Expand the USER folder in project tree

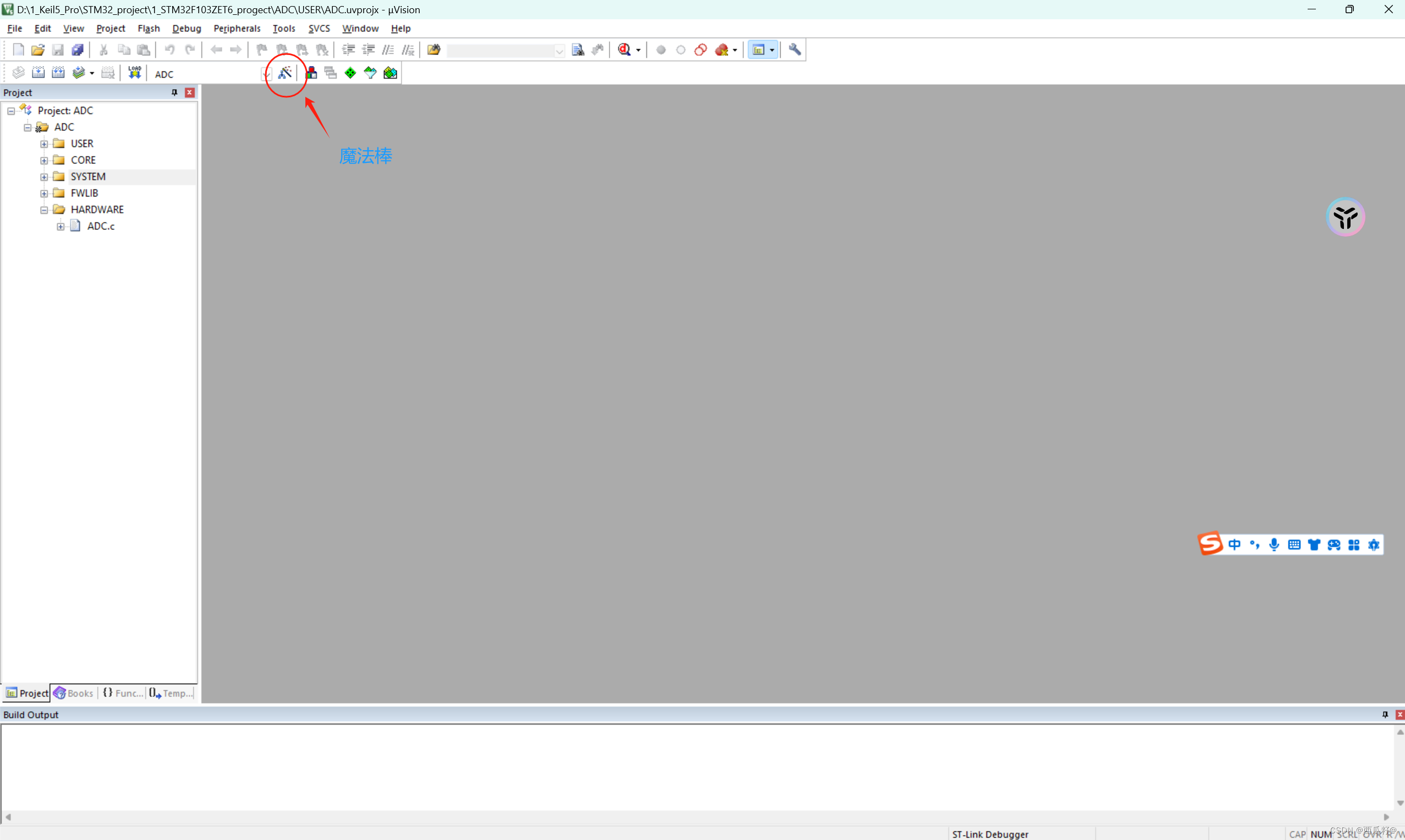pyautogui.click(x=44, y=143)
